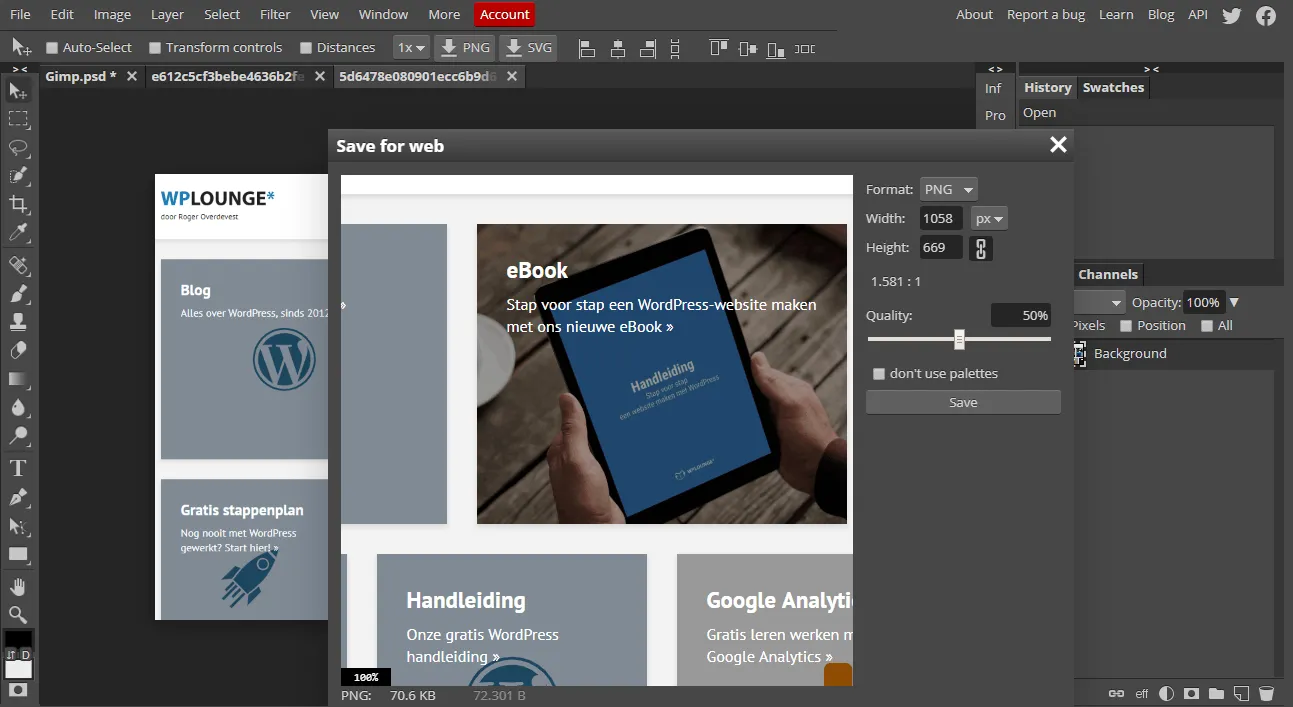
Task: Open the 1x scale dropdown
Action: 411,47
